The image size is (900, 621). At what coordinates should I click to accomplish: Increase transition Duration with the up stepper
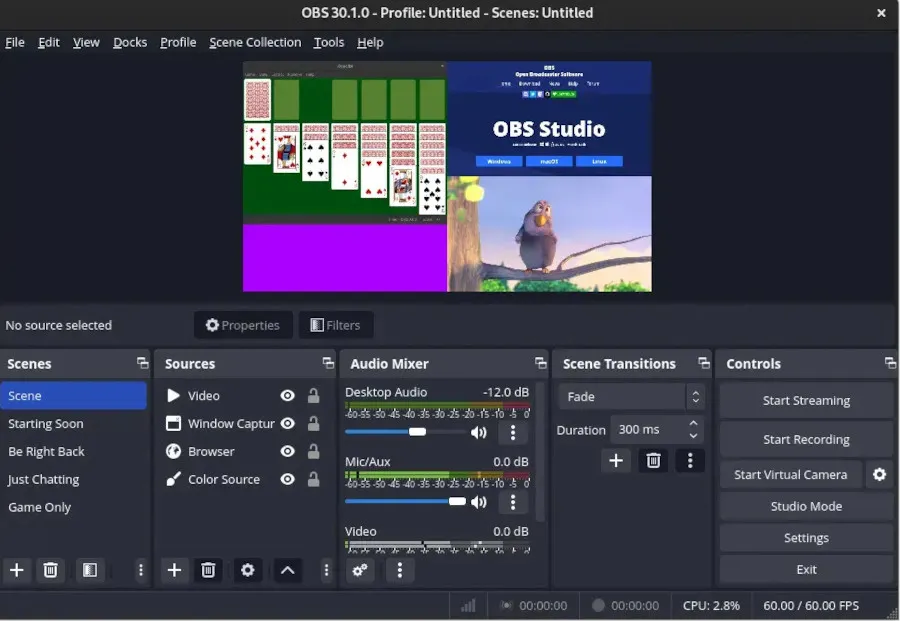coord(692,423)
